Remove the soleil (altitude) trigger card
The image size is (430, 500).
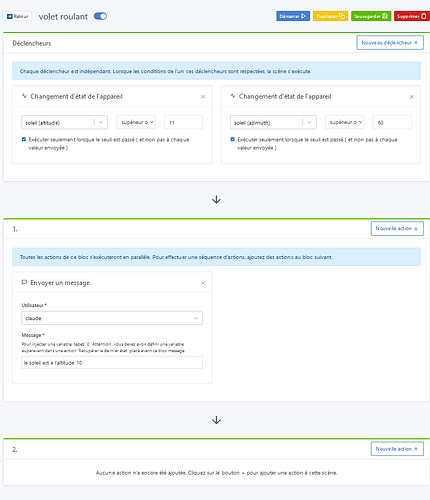(203, 97)
